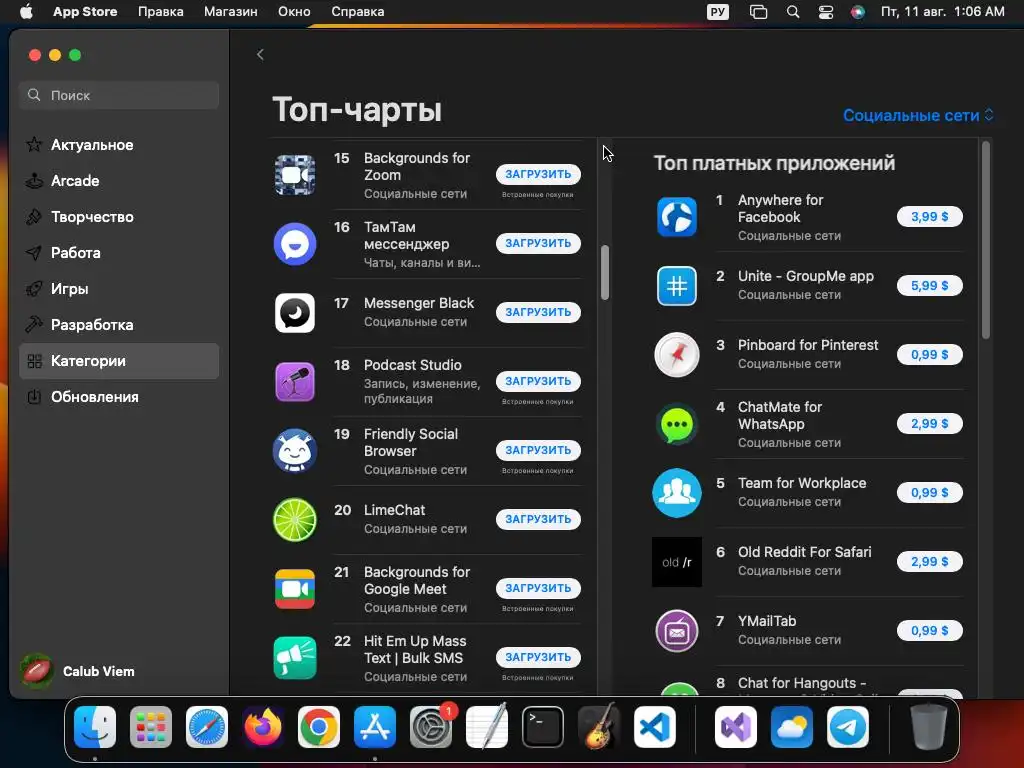
Task: Download TamTam мессенджер with Загрузить
Action: pyautogui.click(x=538, y=243)
